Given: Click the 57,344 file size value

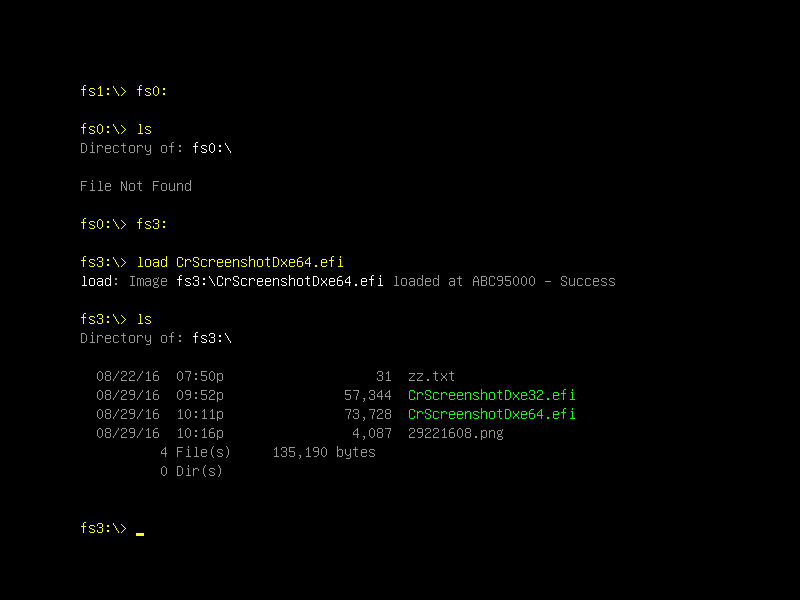Looking at the screenshot, I should 368,396.
